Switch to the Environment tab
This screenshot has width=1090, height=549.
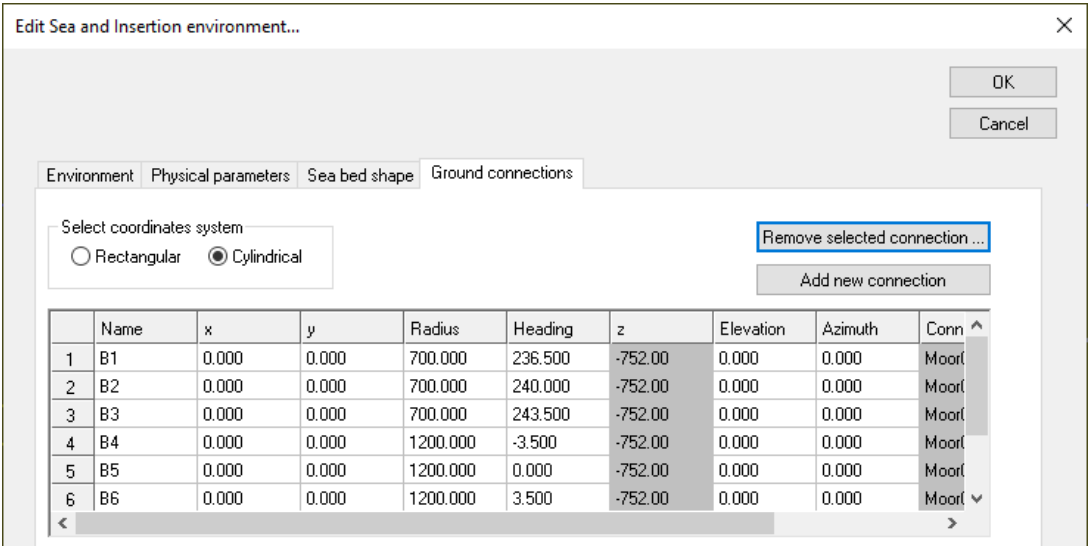(x=91, y=175)
